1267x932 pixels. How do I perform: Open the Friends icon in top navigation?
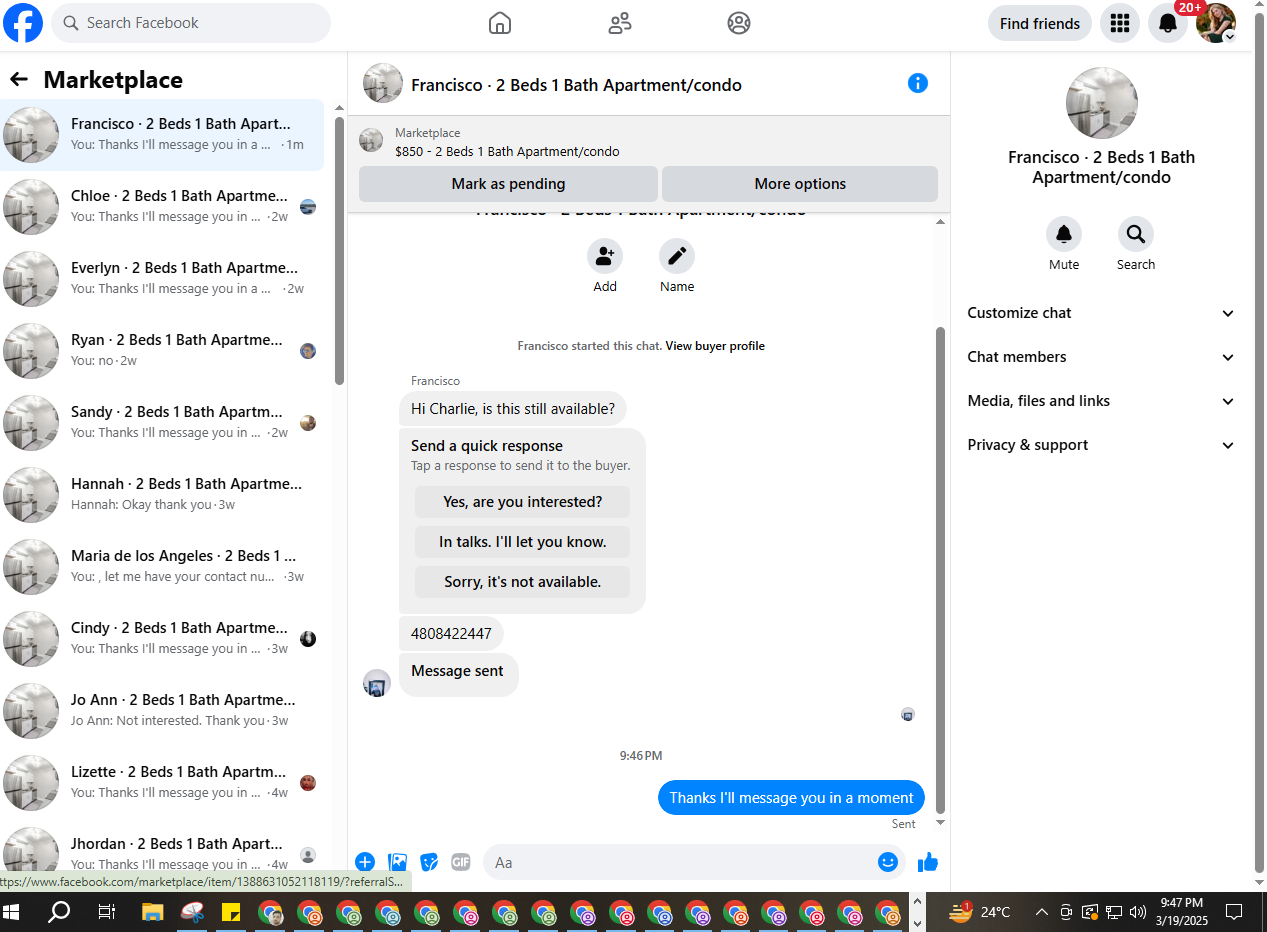pos(620,23)
